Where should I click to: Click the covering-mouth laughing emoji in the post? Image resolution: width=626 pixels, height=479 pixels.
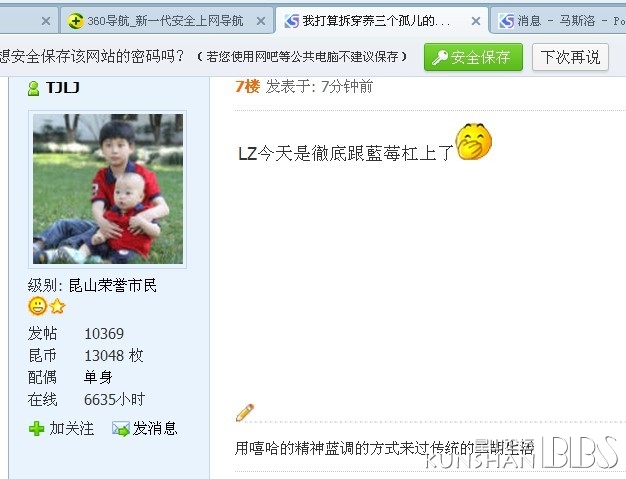tap(474, 142)
